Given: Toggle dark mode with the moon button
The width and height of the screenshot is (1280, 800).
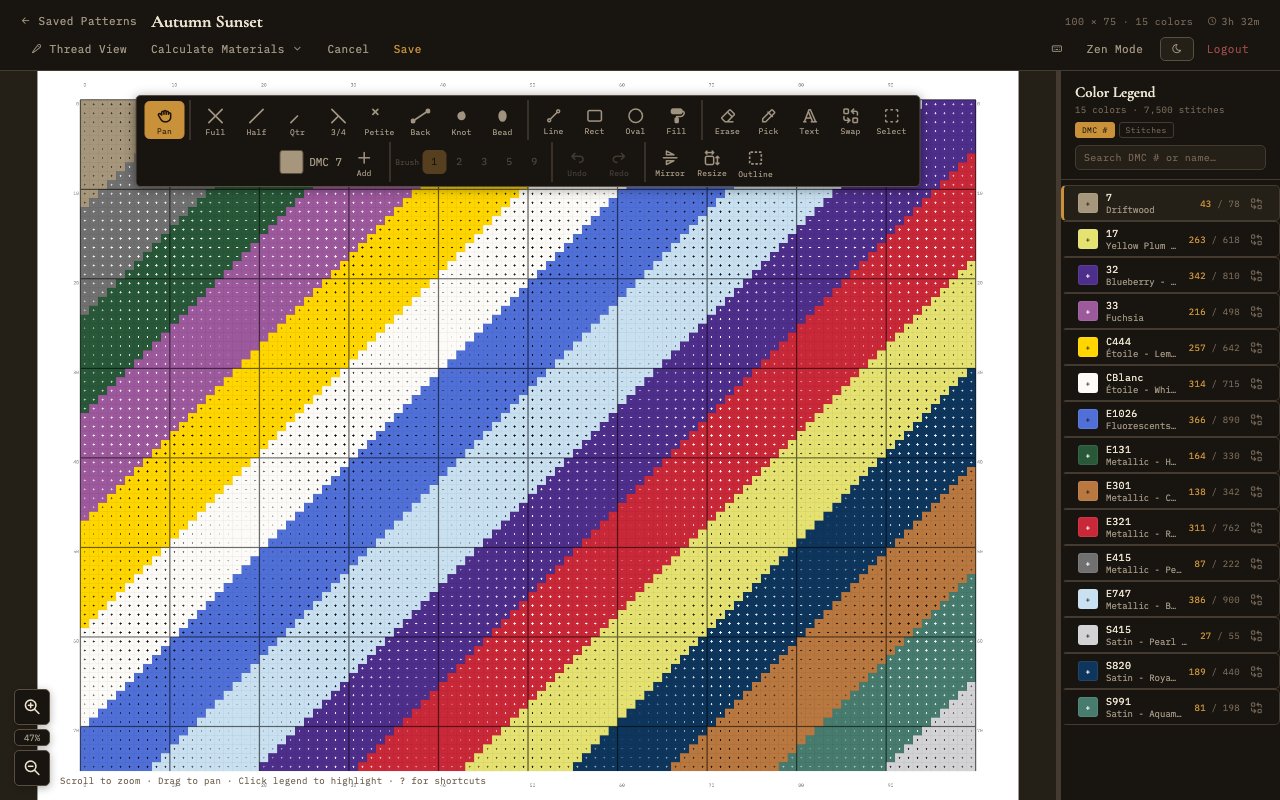Looking at the screenshot, I should point(1176,47).
